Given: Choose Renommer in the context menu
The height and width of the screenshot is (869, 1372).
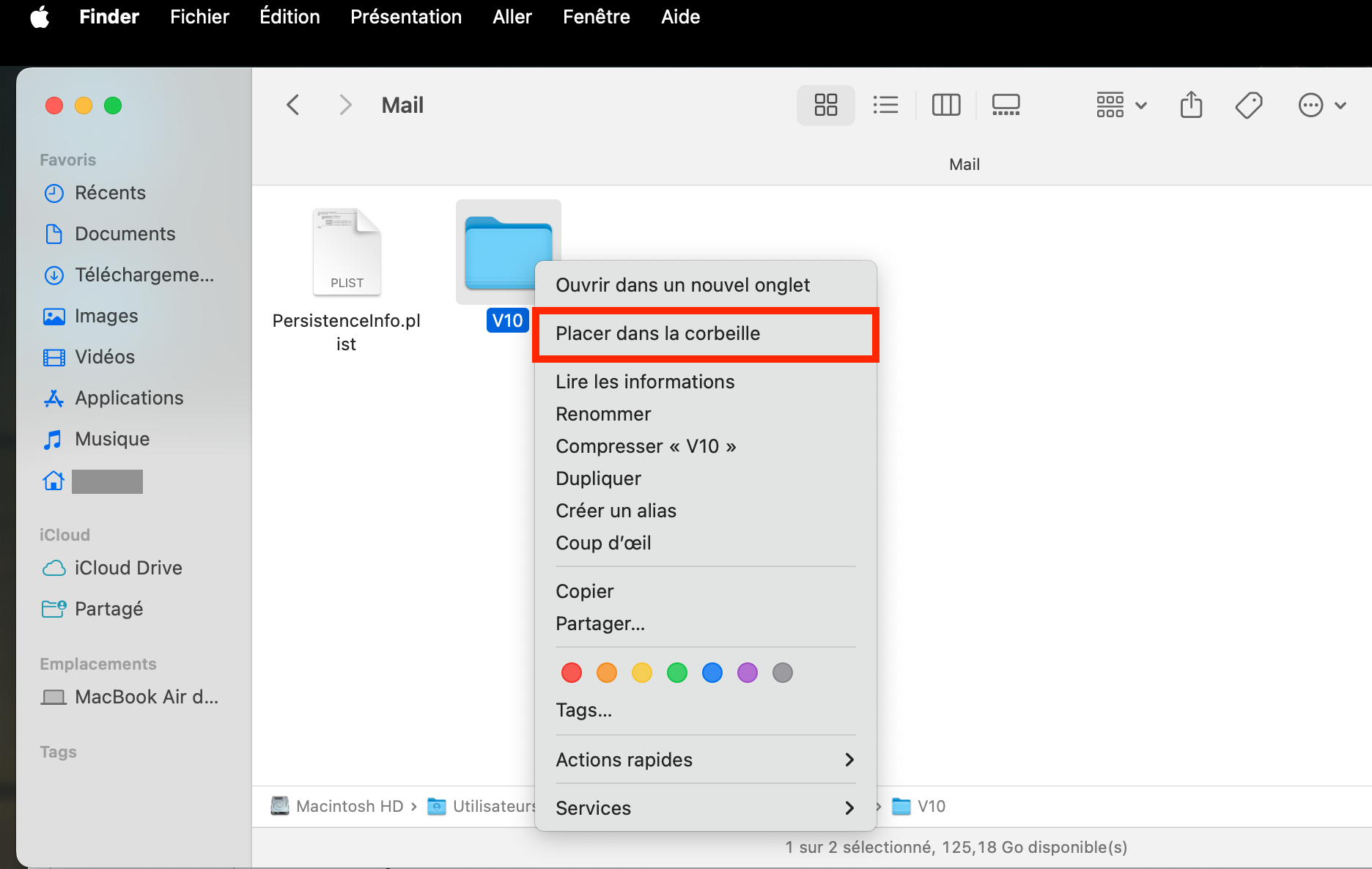Looking at the screenshot, I should (706, 414).
